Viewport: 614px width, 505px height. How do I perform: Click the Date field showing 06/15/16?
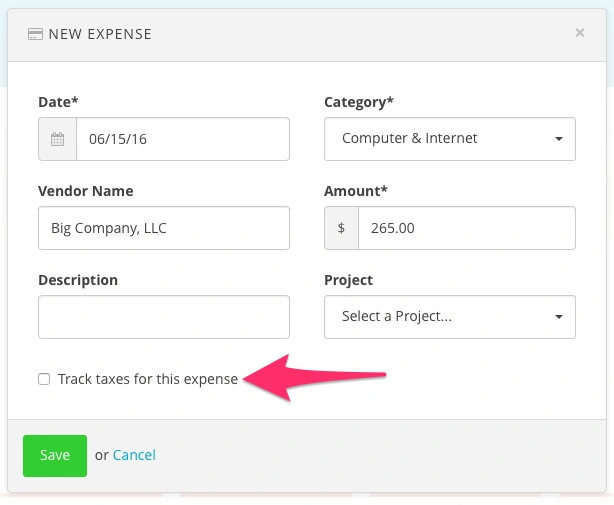pos(183,139)
